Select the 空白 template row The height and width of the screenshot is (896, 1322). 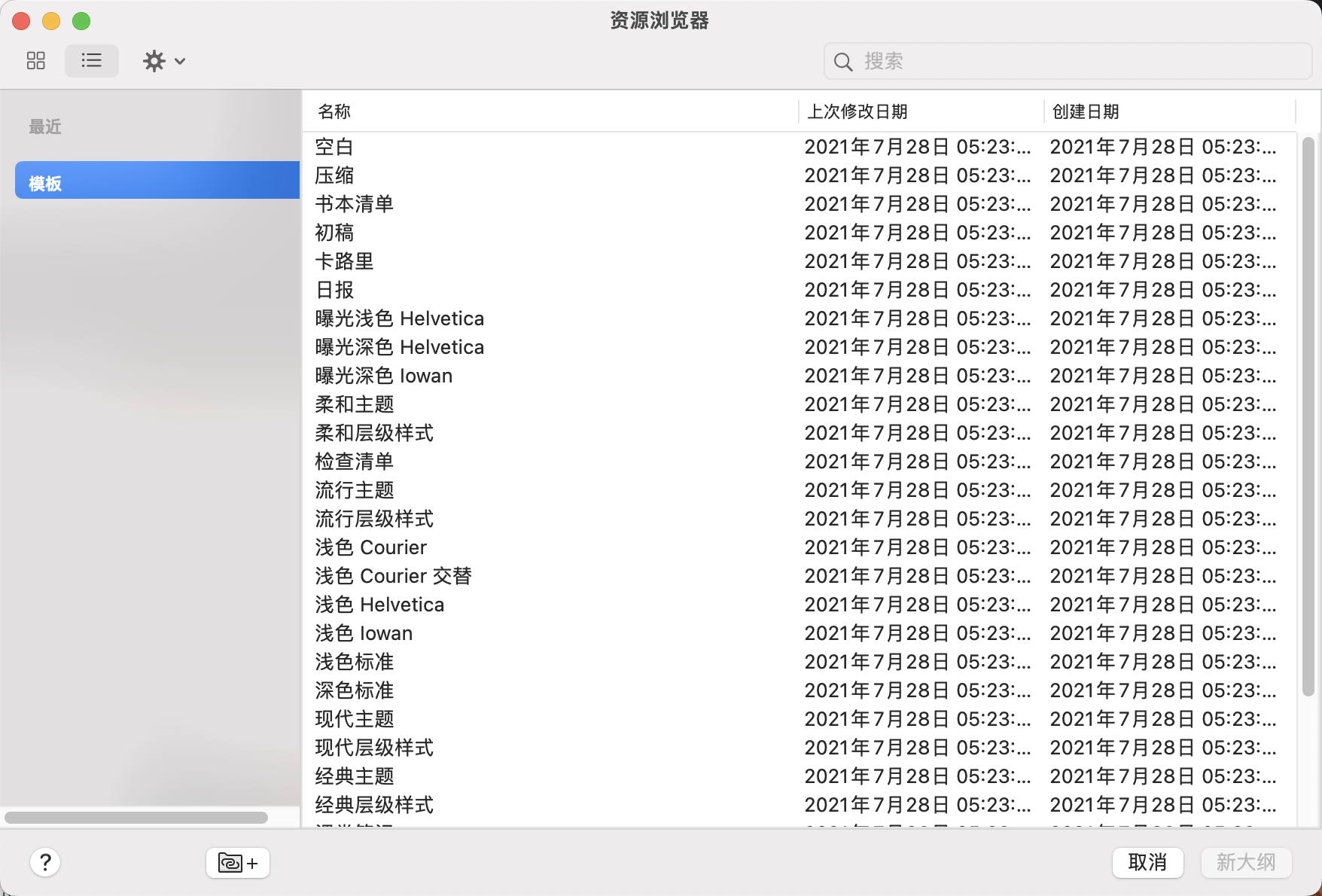pyautogui.click(x=800, y=147)
